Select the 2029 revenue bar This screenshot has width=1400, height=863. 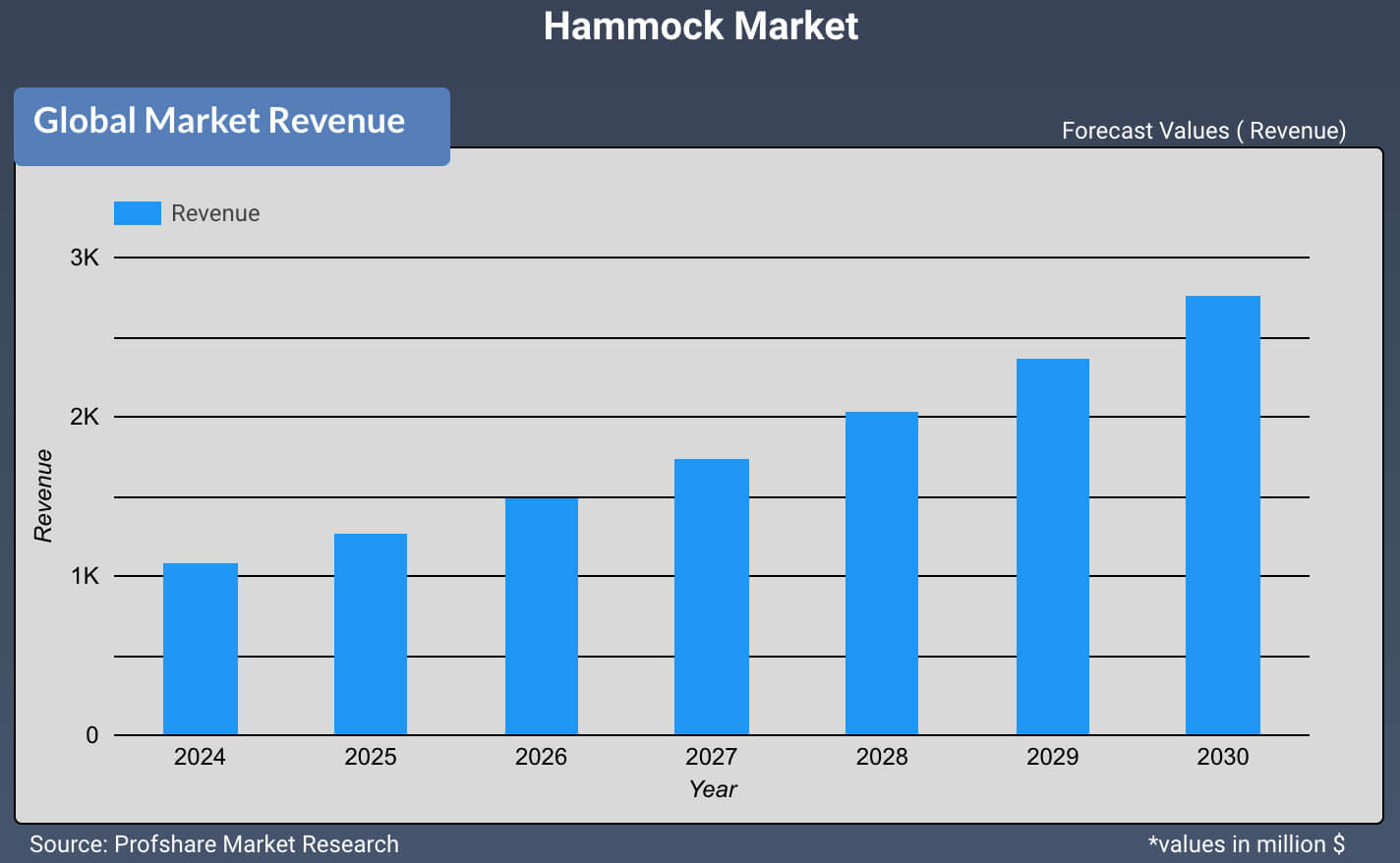(1053, 547)
